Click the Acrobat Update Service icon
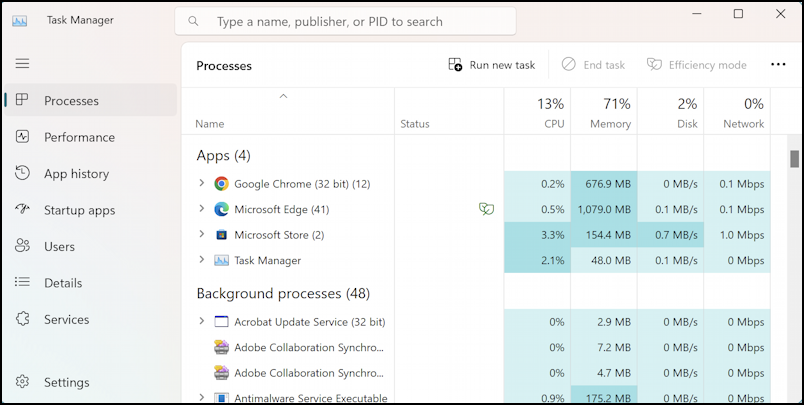The width and height of the screenshot is (804, 405). tap(222, 322)
